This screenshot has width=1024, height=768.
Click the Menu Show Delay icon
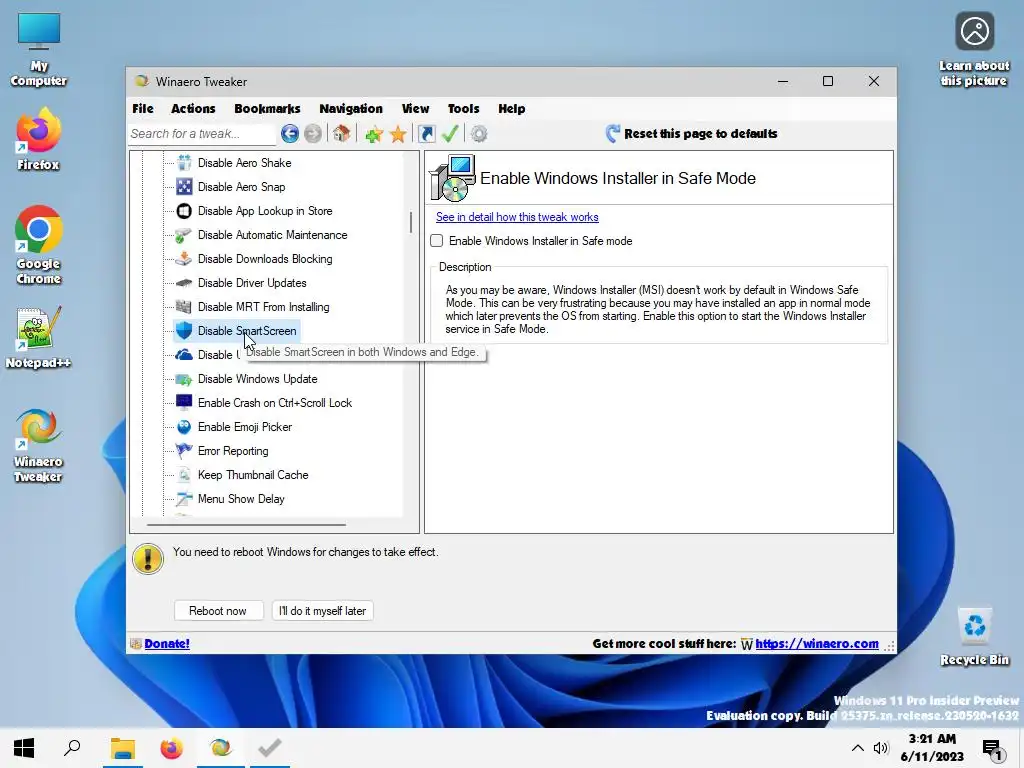pyautogui.click(x=184, y=499)
